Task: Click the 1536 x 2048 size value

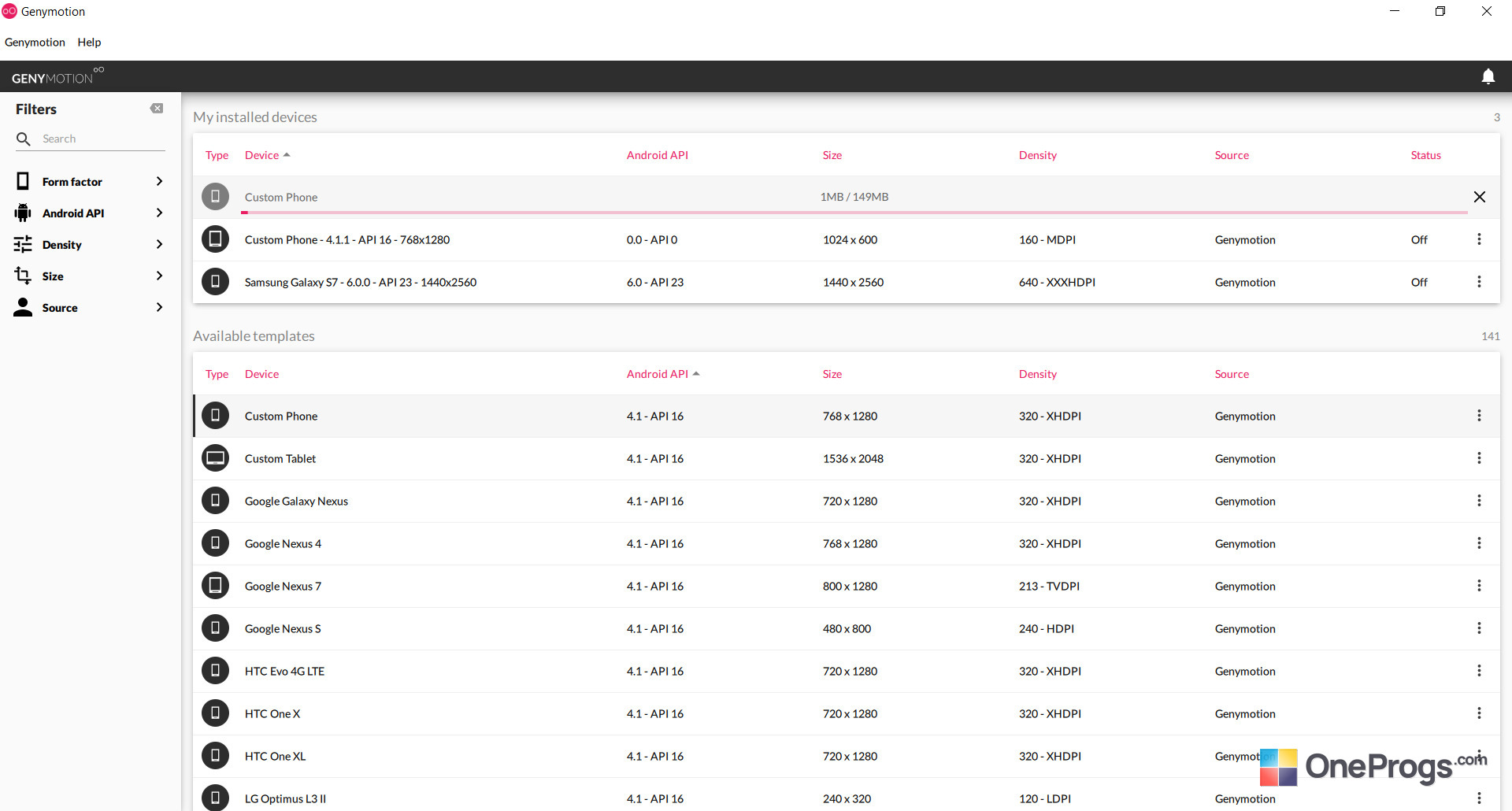Action: 853,458
